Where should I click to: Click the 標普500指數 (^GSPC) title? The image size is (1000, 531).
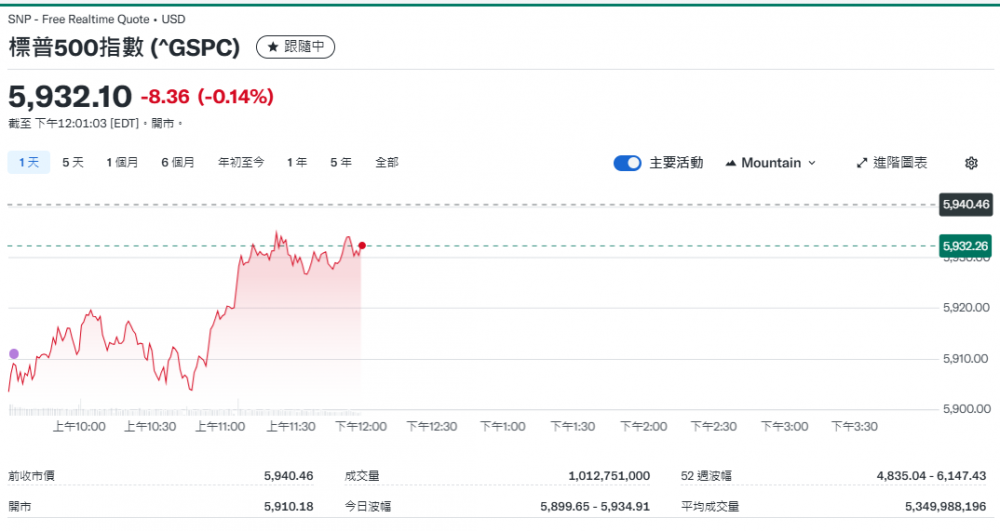tap(125, 47)
